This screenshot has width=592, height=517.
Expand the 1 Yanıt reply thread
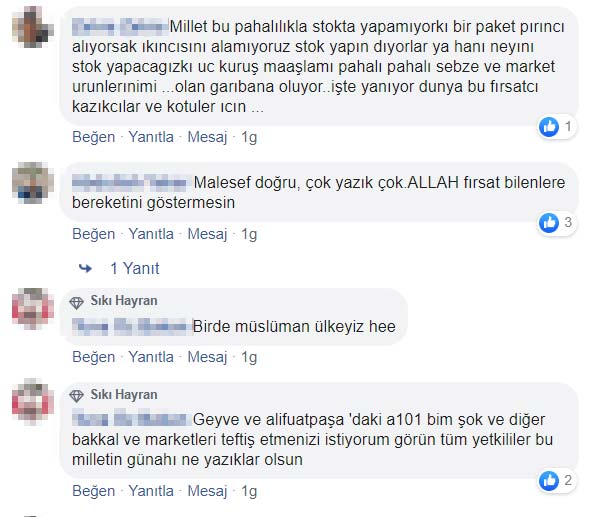pos(134,269)
